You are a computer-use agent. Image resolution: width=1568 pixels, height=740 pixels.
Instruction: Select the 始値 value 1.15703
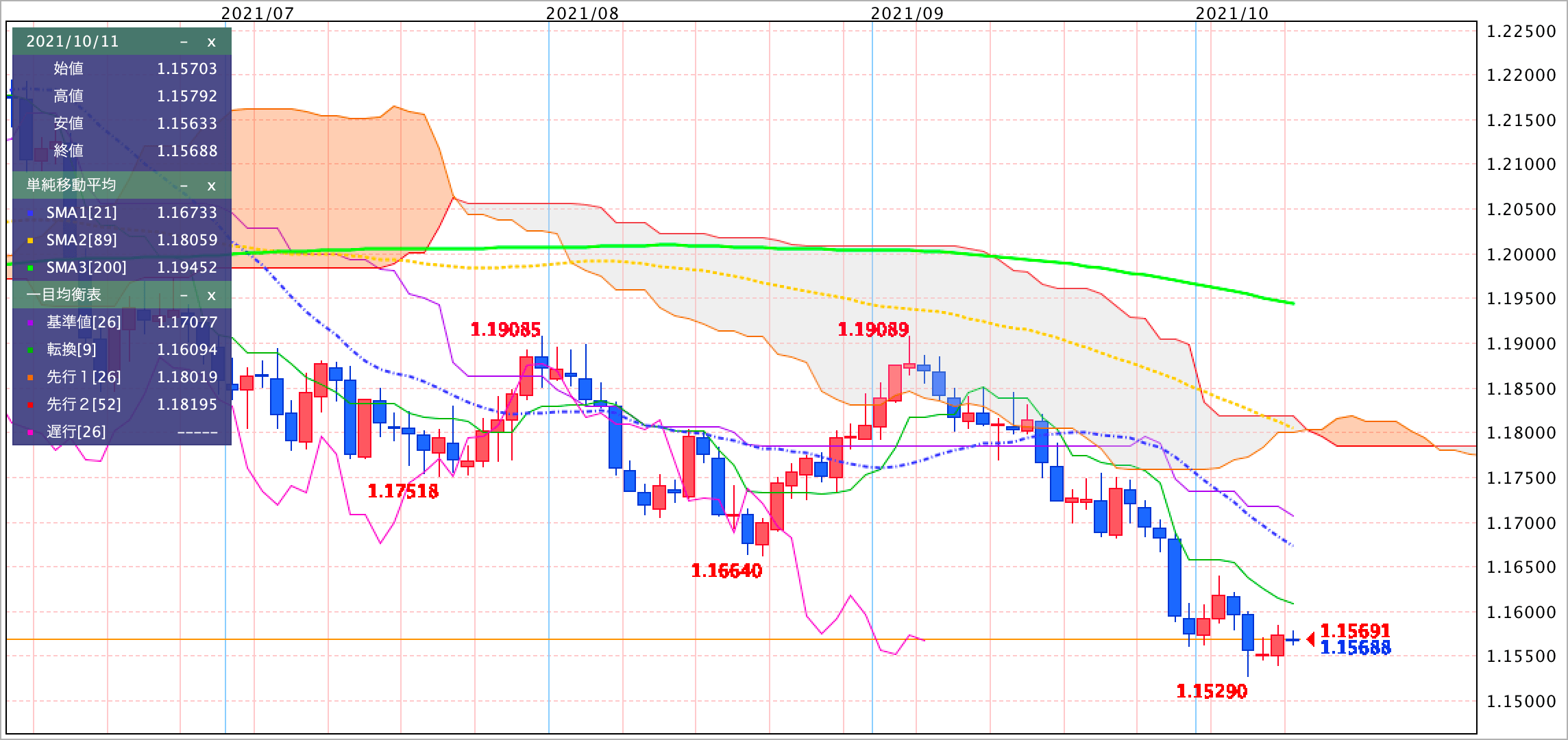coord(187,69)
